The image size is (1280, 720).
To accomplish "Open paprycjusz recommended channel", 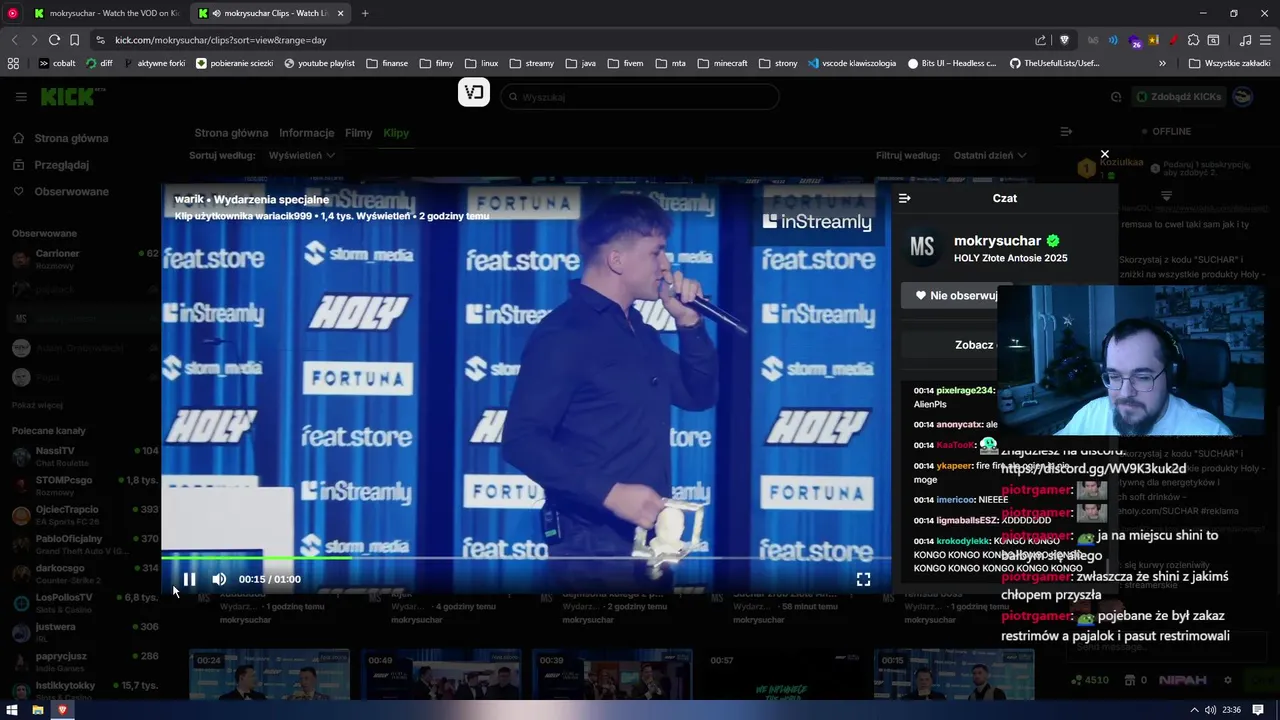I will coord(85,662).
